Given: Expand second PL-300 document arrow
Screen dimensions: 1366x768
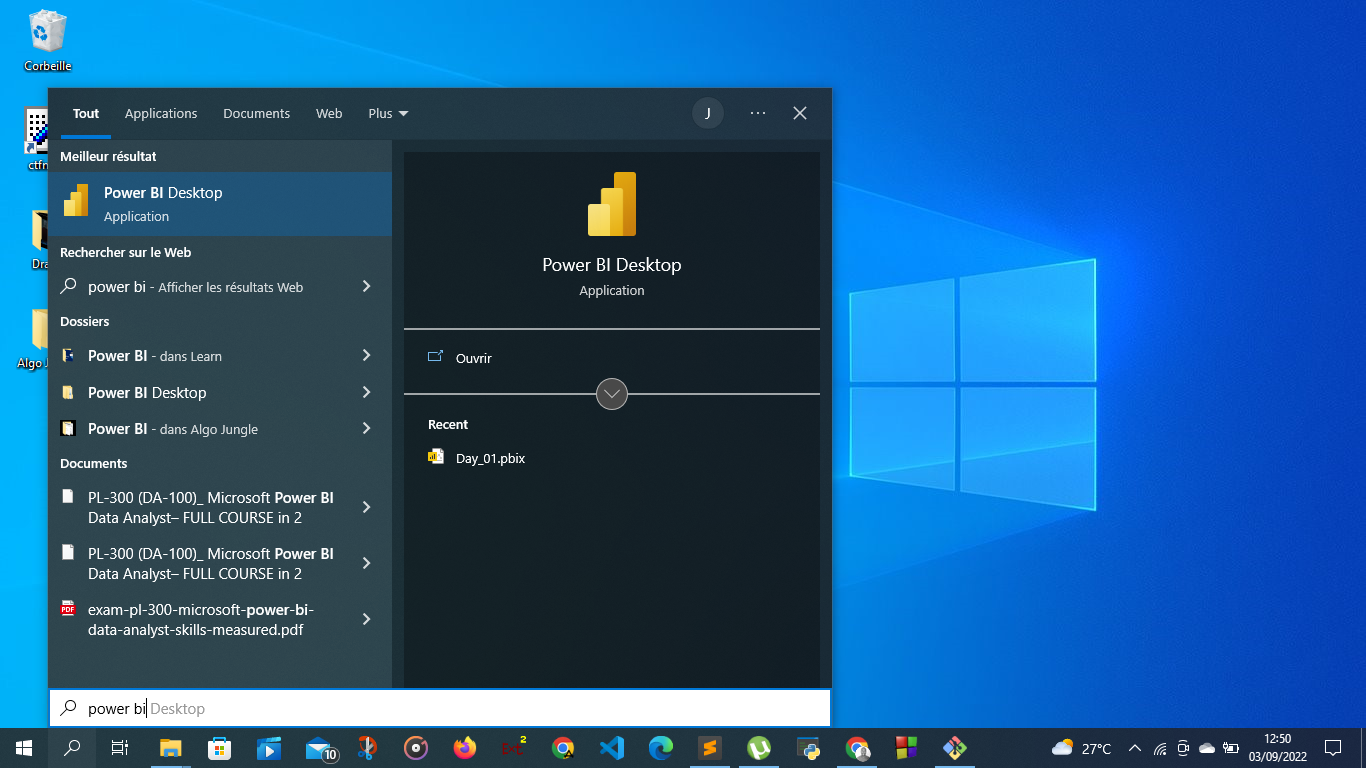Looking at the screenshot, I should 366,563.
